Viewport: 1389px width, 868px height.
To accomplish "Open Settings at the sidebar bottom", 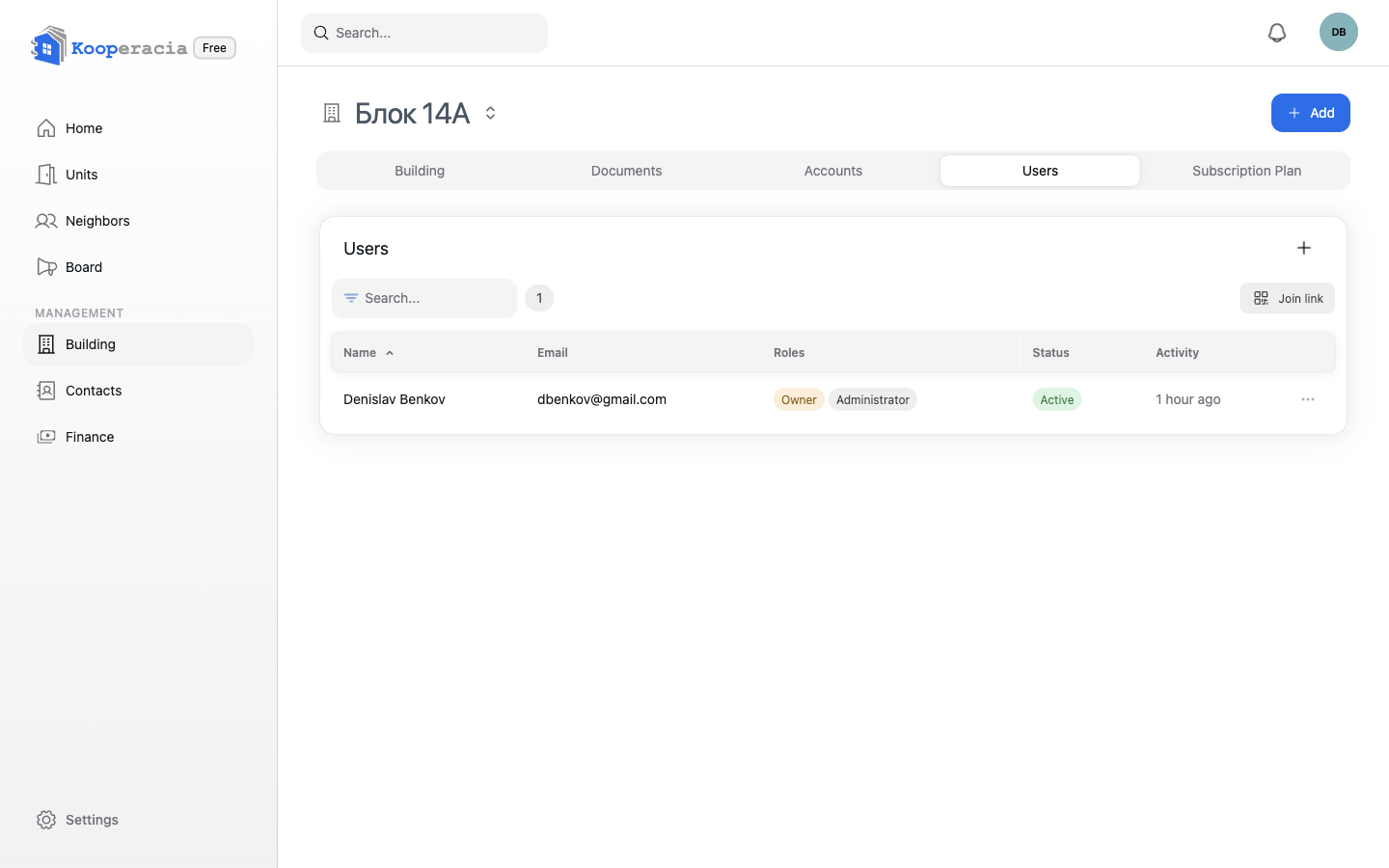I will (x=138, y=820).
